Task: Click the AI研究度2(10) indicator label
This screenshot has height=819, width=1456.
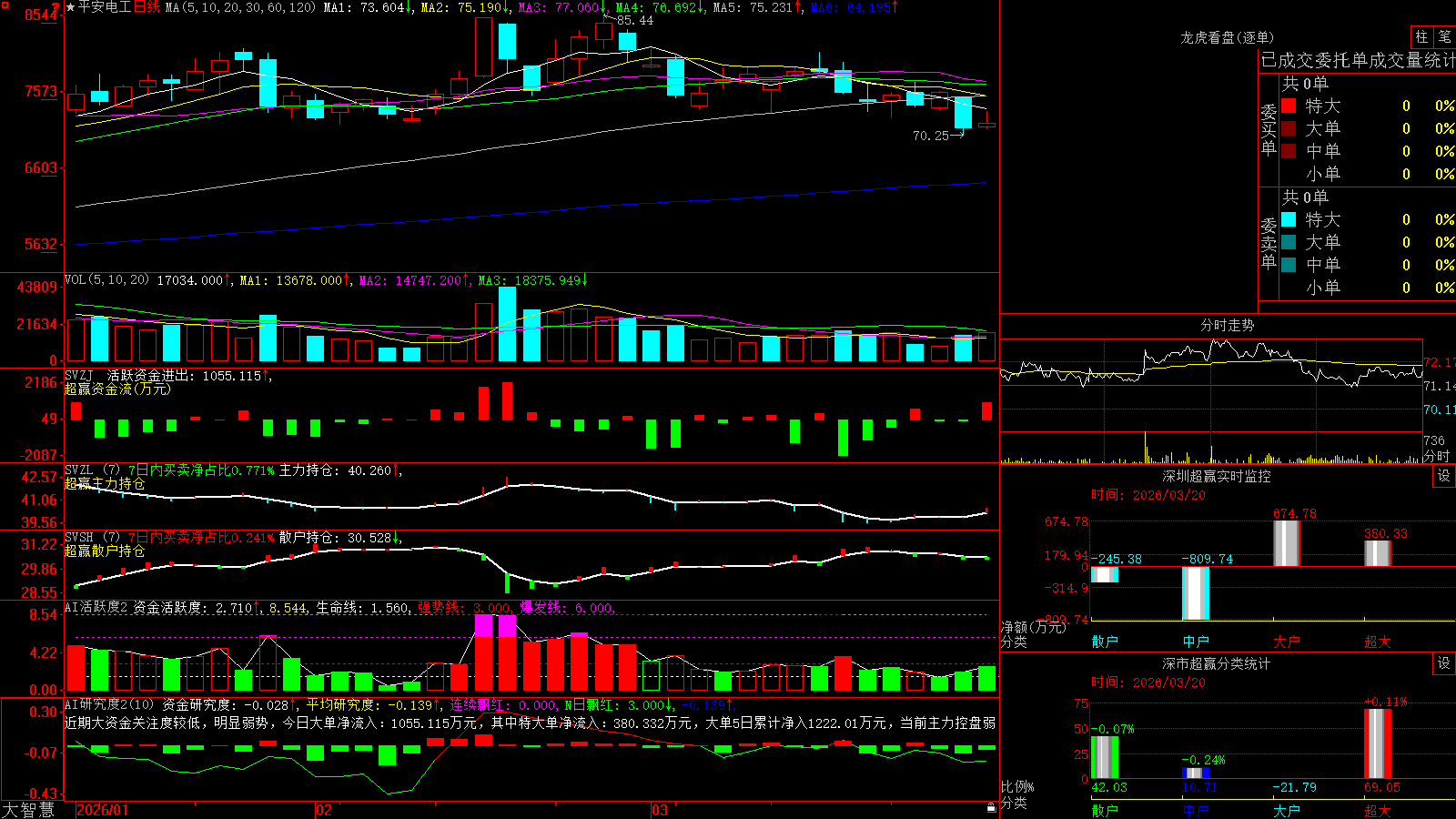Action: [x=110, y=704]
